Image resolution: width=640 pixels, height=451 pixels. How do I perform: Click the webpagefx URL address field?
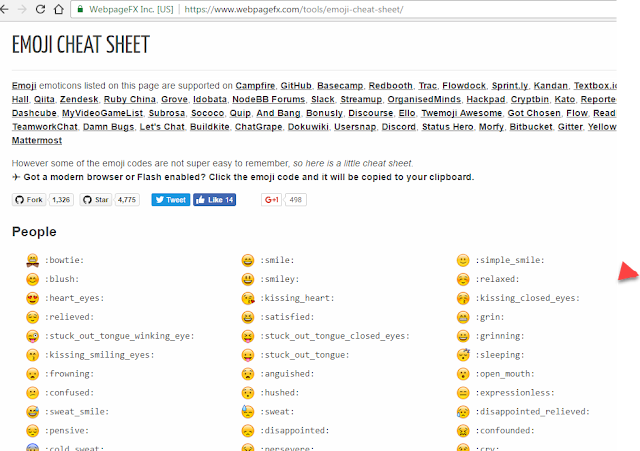(x=344, y=9)
